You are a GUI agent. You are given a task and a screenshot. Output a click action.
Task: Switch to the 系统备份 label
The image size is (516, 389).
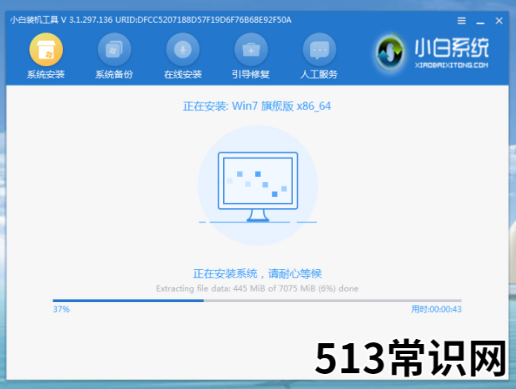tap(114, 74)
